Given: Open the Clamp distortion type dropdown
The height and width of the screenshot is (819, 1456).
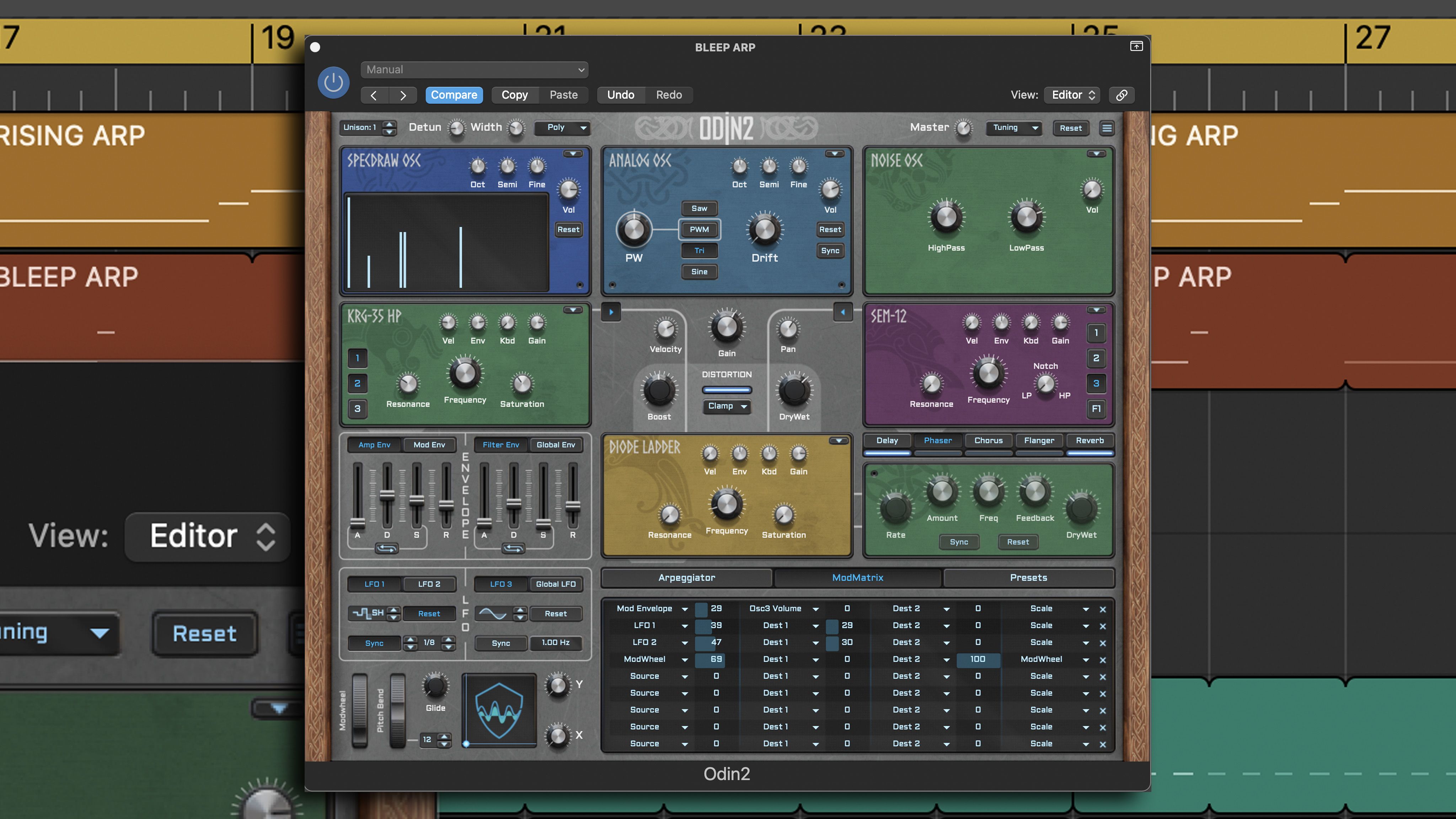Looking at the screenshot, I should click(726, 406).
